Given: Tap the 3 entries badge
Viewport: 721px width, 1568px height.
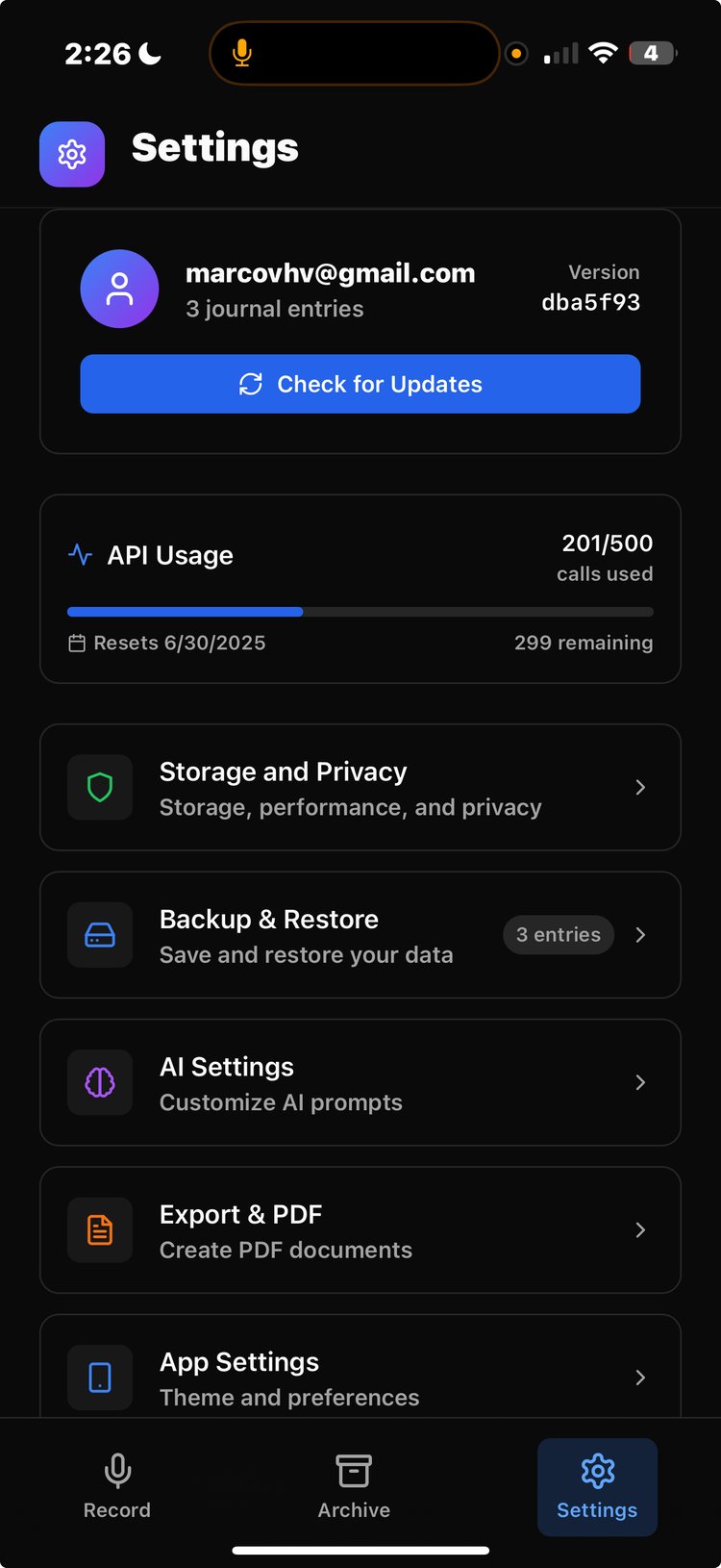Looking at the screenshot, I should click(559, 935).
